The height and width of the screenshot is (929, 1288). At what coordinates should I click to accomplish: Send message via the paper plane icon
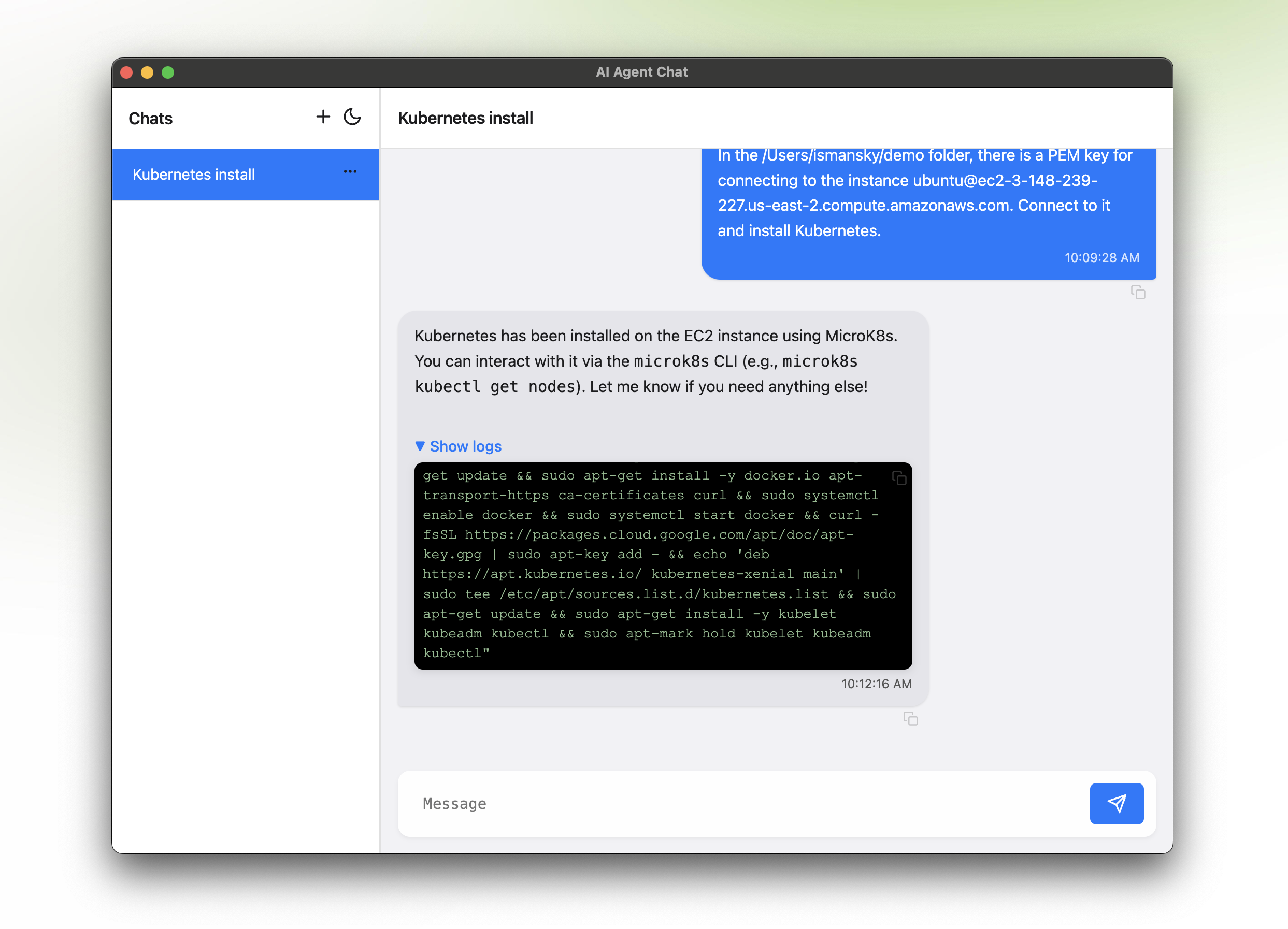click(1117, 804)
